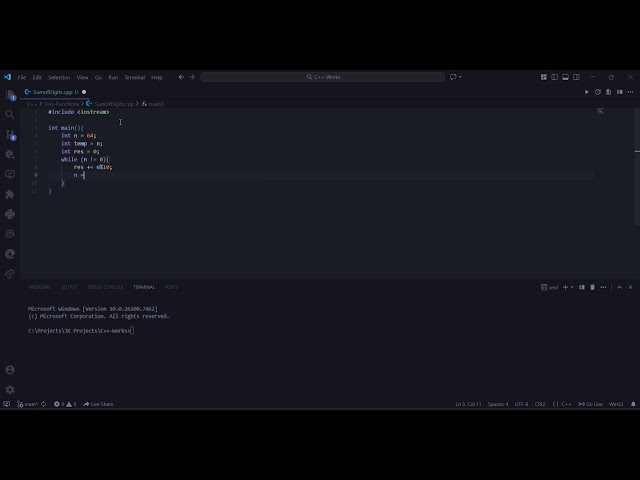
Task: Click unsaved dot on SumofDigits.cpp tab
Action: 84,92
